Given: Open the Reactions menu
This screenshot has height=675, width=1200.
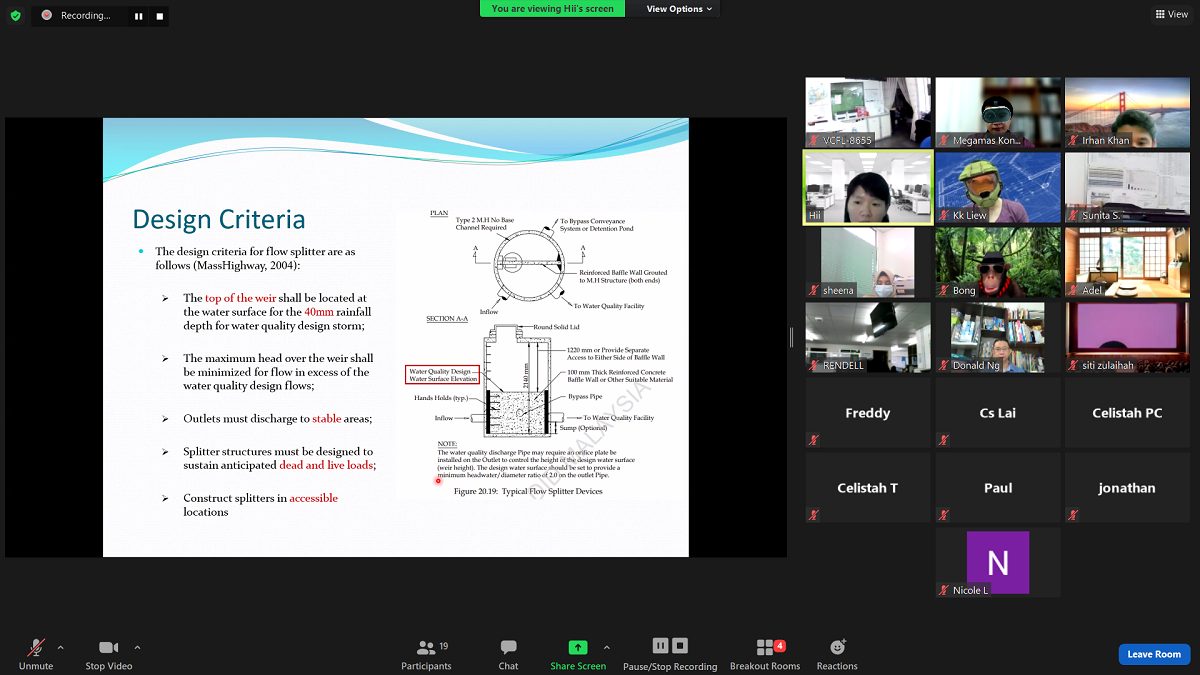Looking at the screenshot, I should [x=837, y=655].
